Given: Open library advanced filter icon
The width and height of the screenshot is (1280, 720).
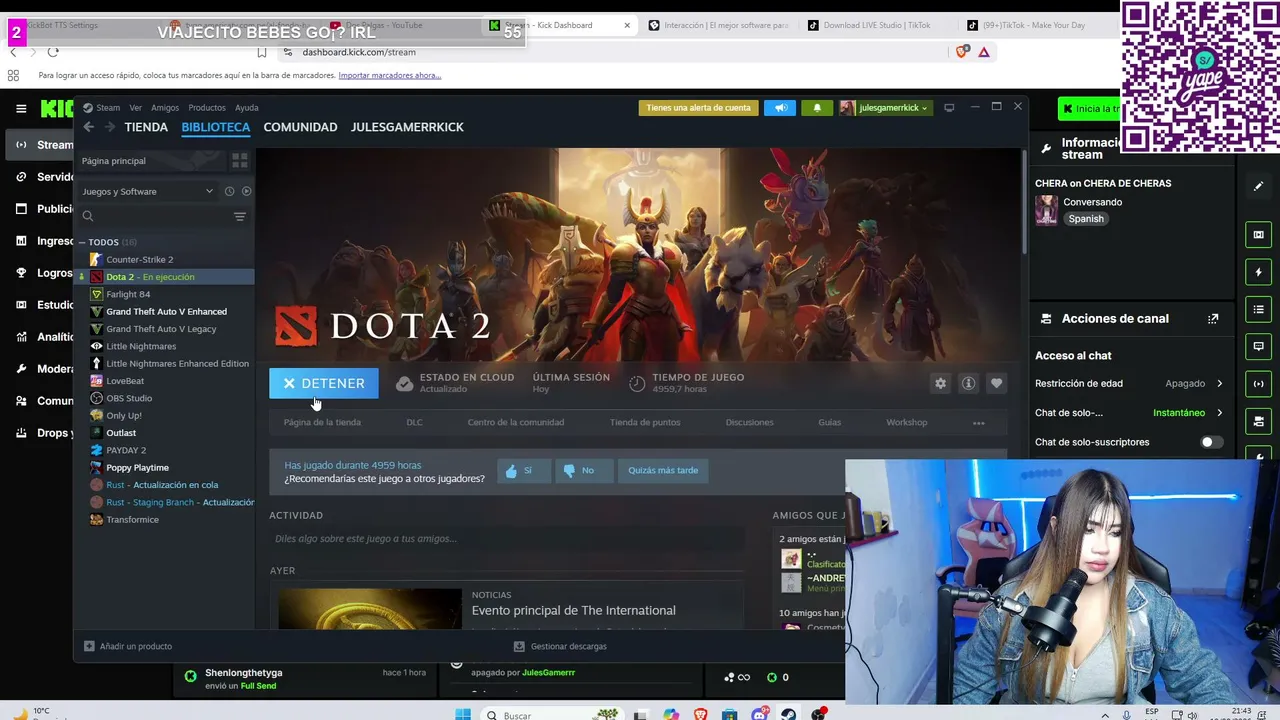Looking at the screenshot, I should pos(240,216).
